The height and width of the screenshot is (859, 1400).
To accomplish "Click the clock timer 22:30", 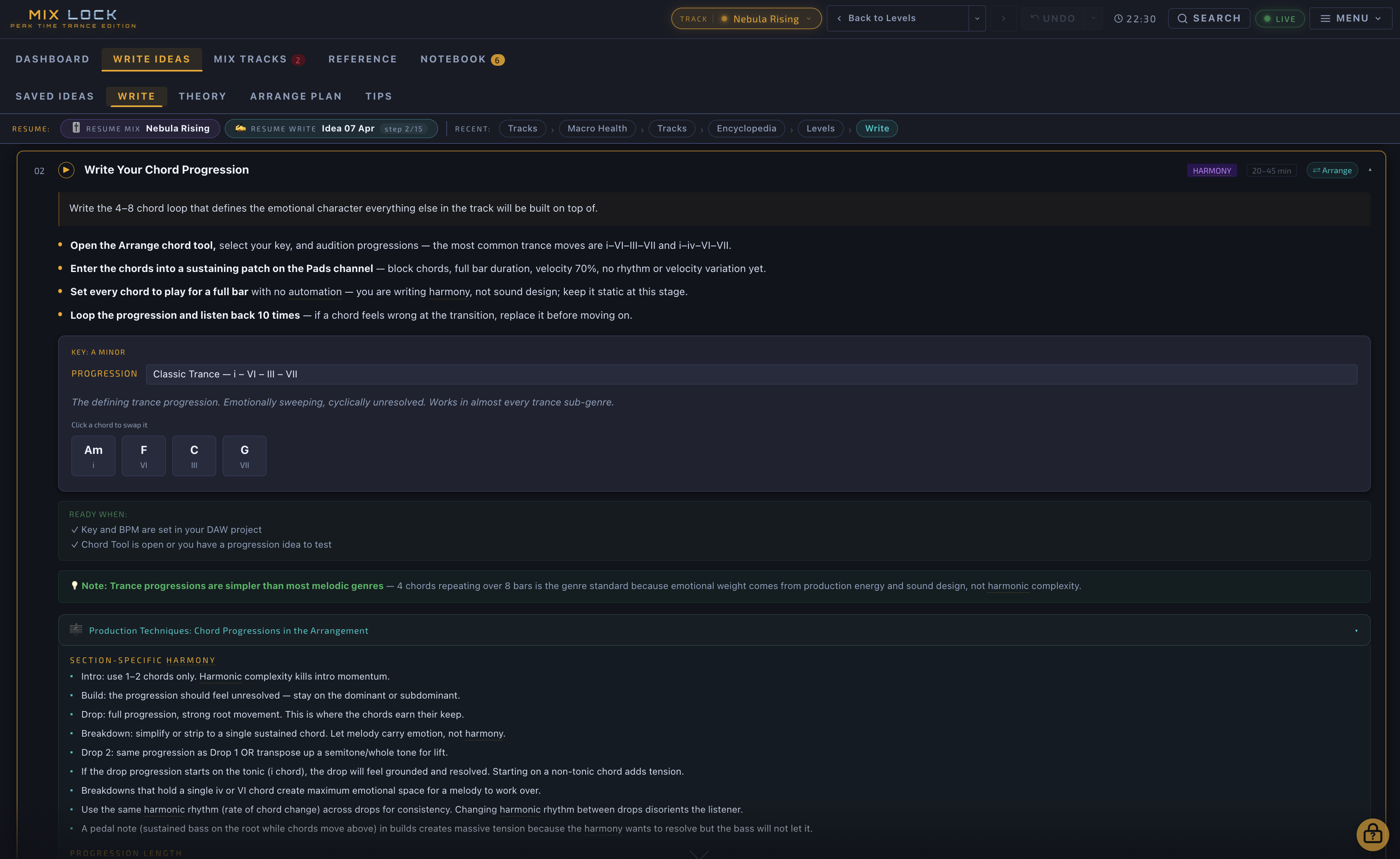I will (1135, 19).
